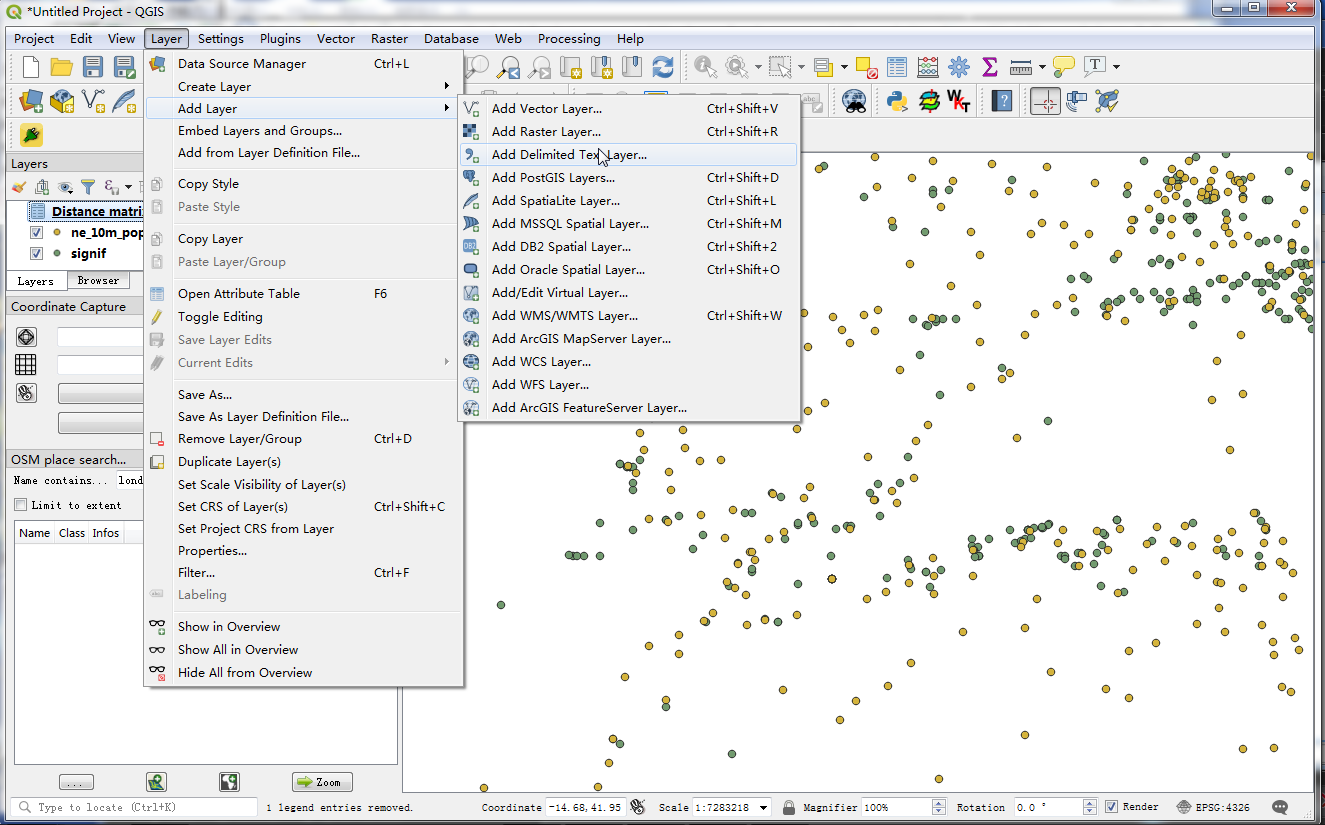Open the Help book icon

pyautogui.click(x=1002, y=101)
